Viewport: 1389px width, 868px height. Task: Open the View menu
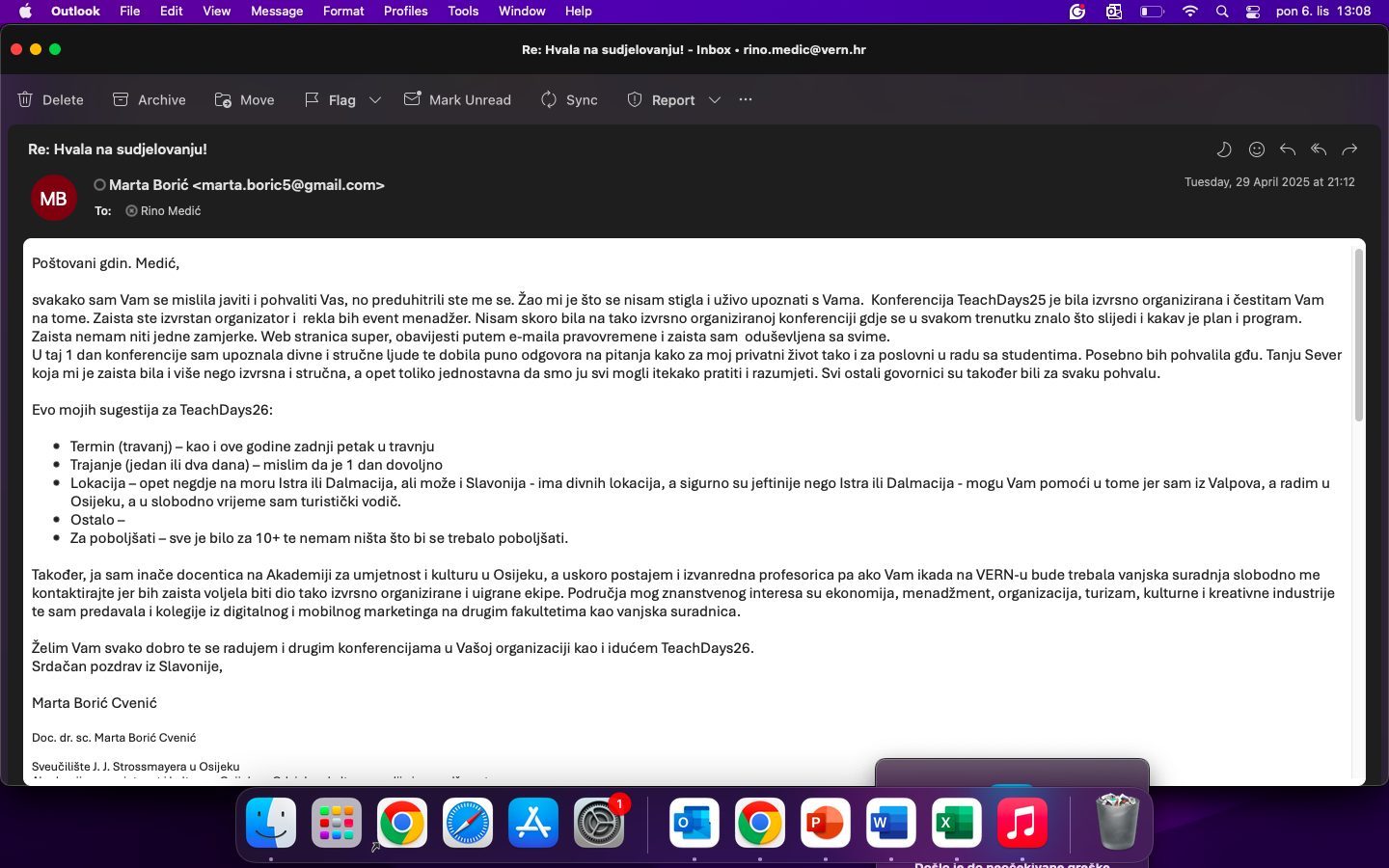(x=217, y=12)
